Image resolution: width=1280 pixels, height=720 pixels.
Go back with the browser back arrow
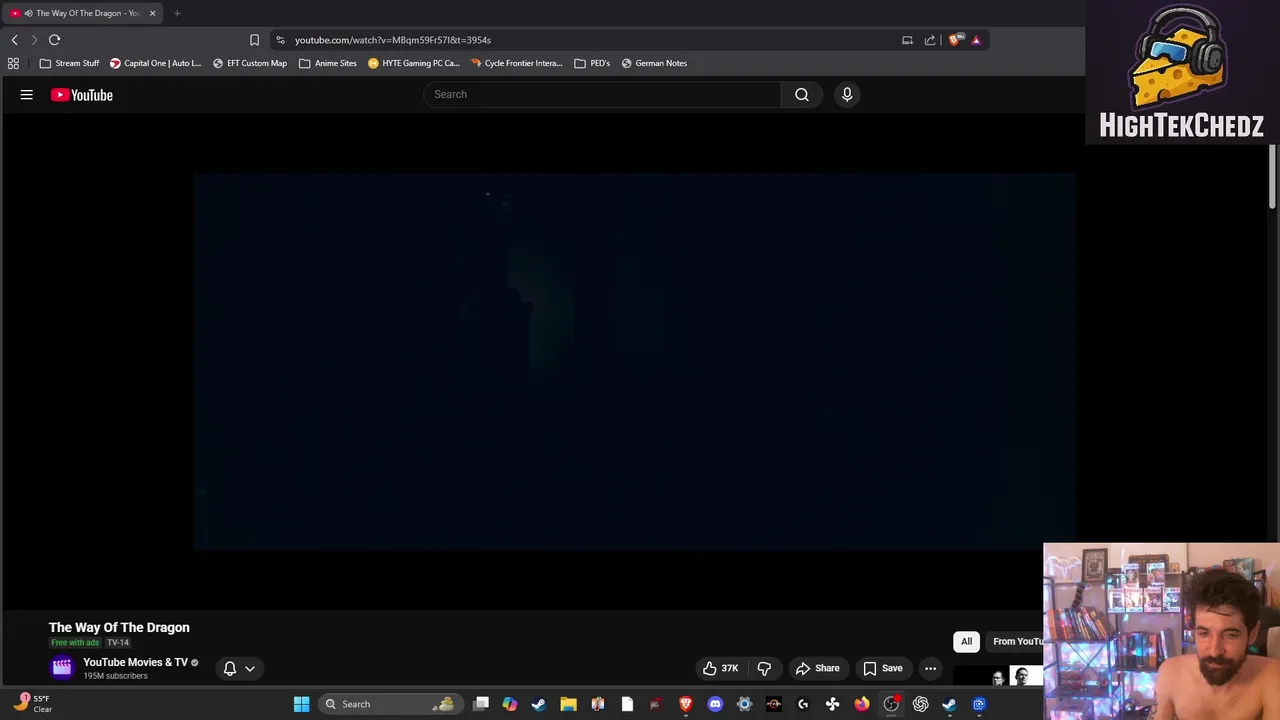click(x=14, y=40)
